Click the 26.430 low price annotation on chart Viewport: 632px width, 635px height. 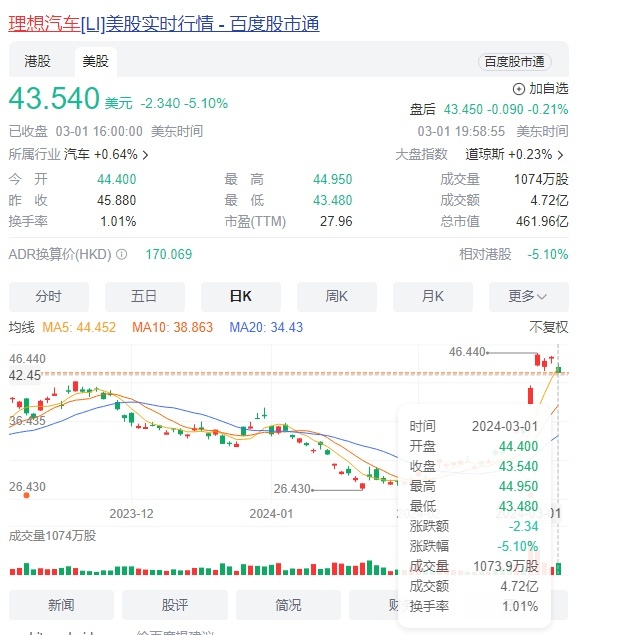(x=292, y=489)
